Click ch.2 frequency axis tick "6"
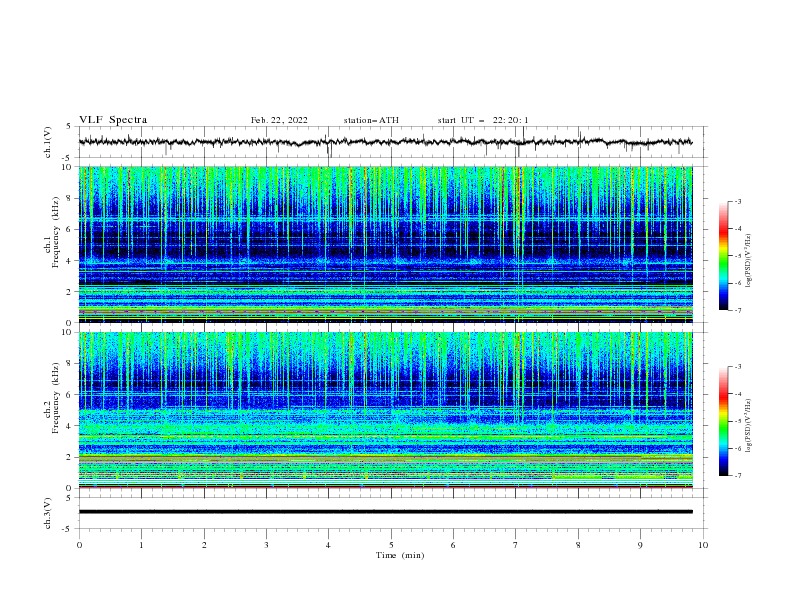The image size is (792, 612). pos(70,395)
